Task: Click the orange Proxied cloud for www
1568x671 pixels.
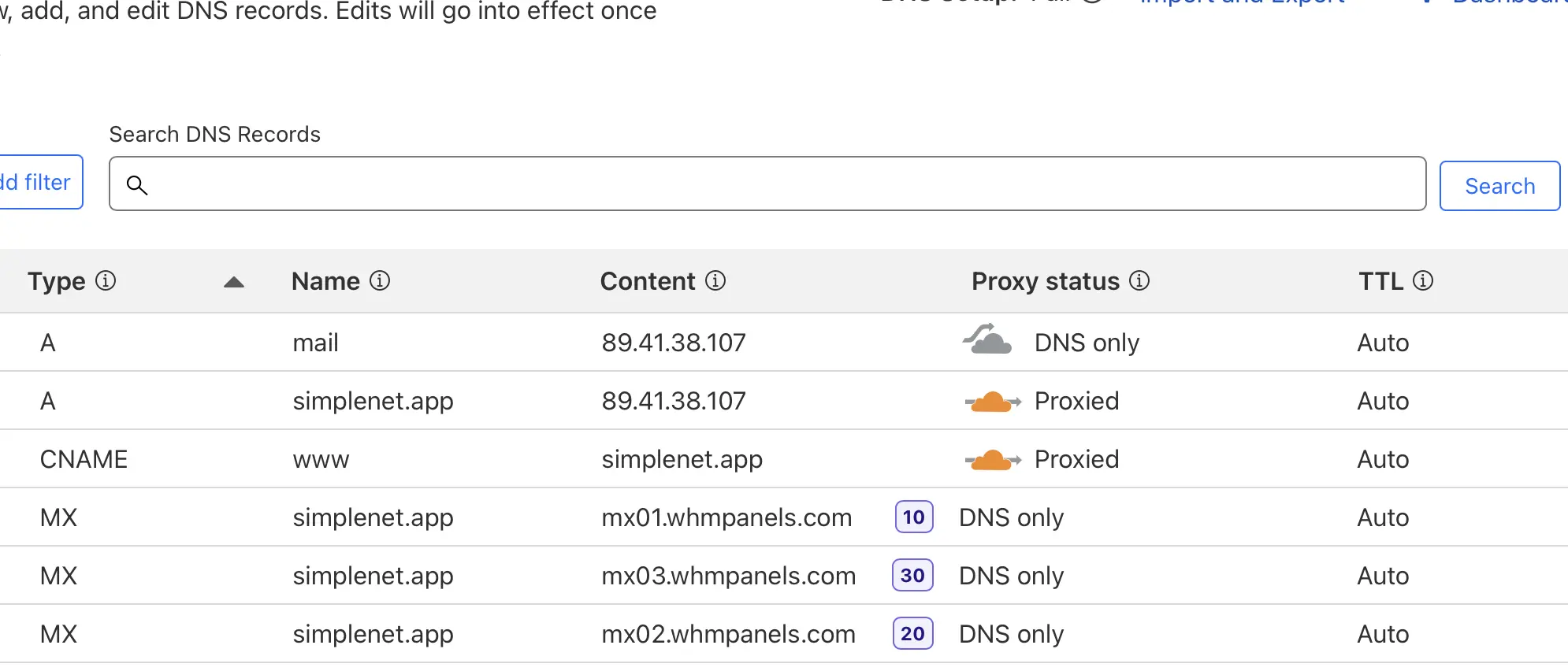Action: click(993, 460)
